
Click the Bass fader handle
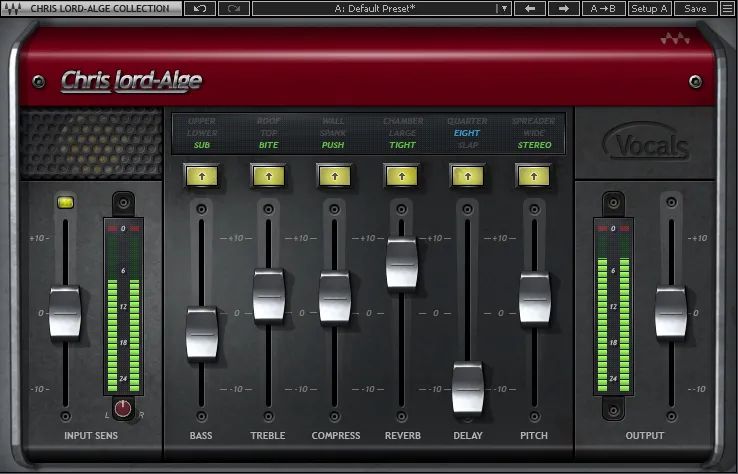(202, 334)
